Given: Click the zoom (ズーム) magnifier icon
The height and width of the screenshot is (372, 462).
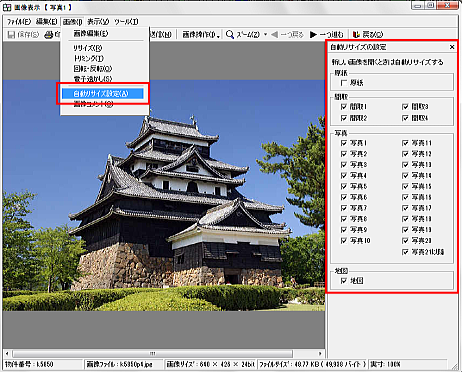Looking at the screenshot, I should point(230,34).
